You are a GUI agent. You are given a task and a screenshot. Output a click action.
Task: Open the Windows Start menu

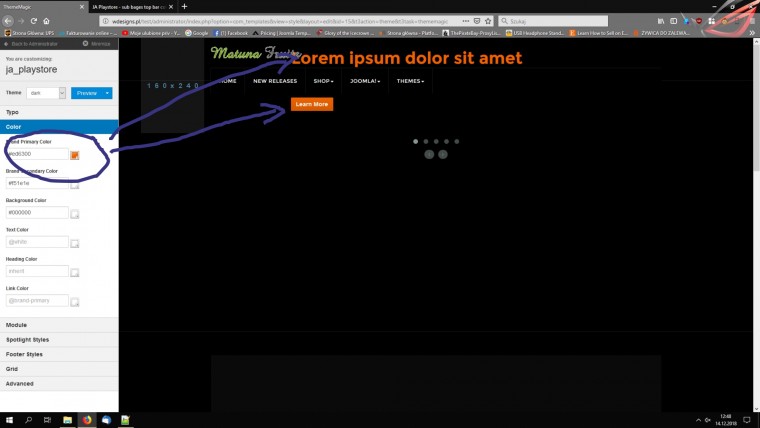point(9,420)
